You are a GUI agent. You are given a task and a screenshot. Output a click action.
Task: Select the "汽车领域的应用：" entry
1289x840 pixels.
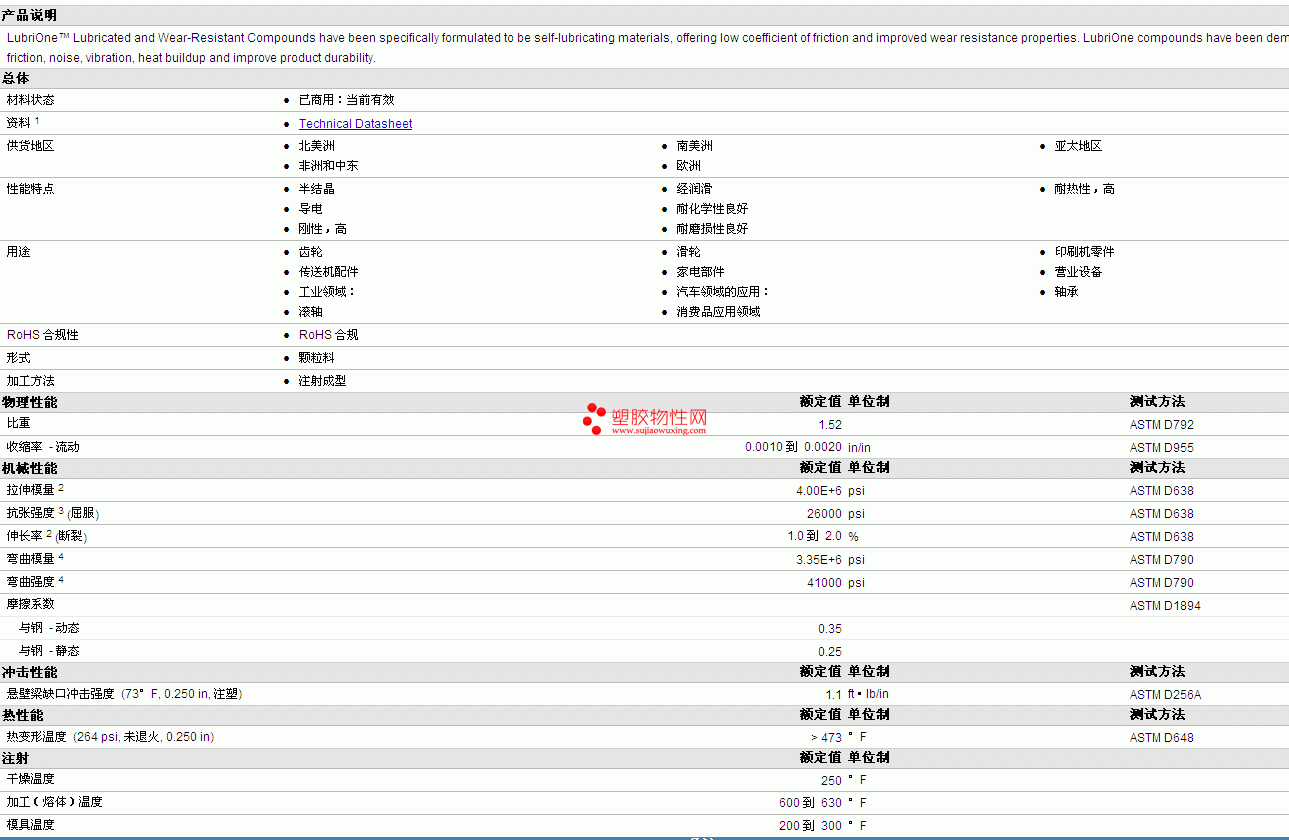click(x=724, y=292)
